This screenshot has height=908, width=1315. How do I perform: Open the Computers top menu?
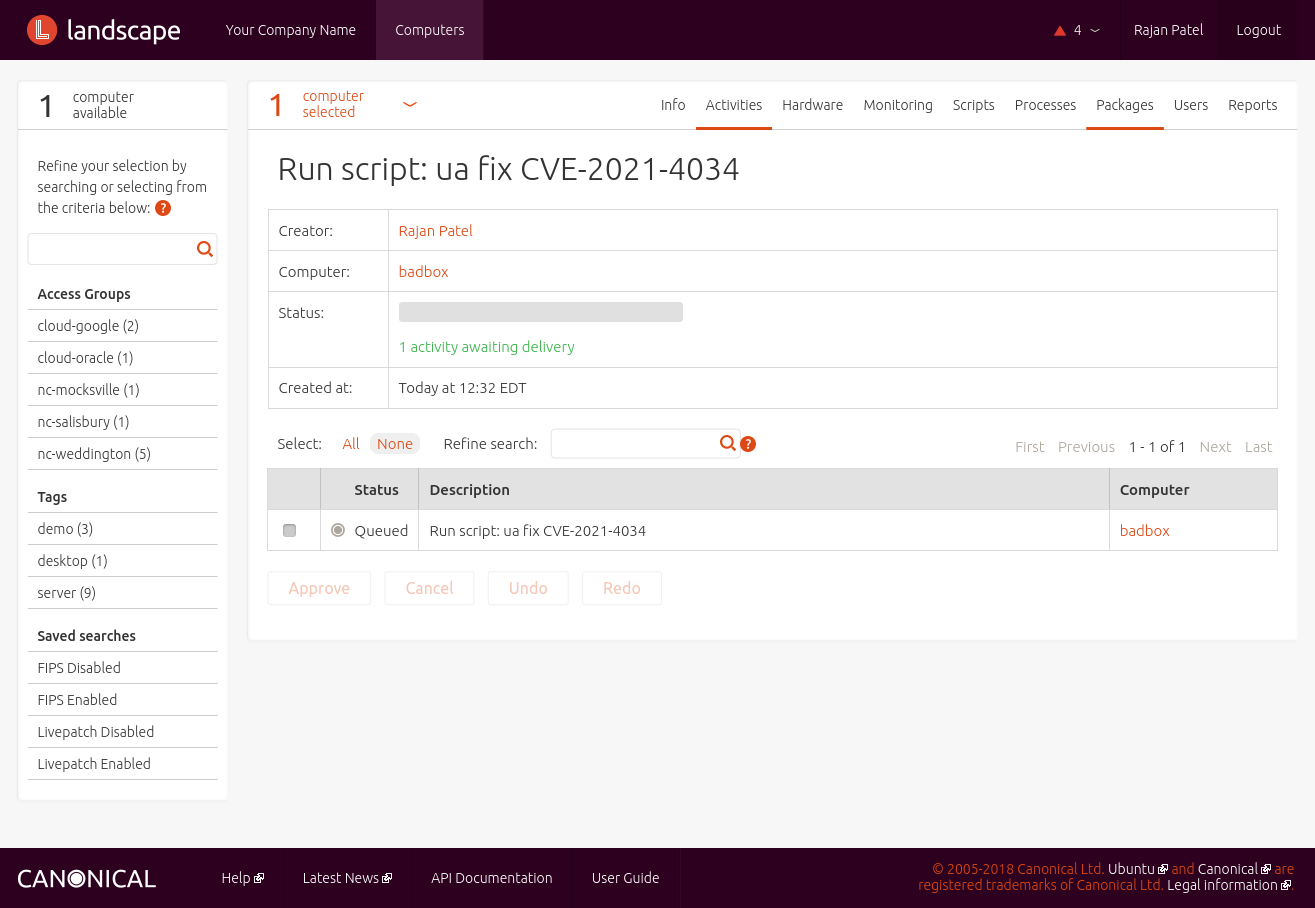tap(430, 30)
